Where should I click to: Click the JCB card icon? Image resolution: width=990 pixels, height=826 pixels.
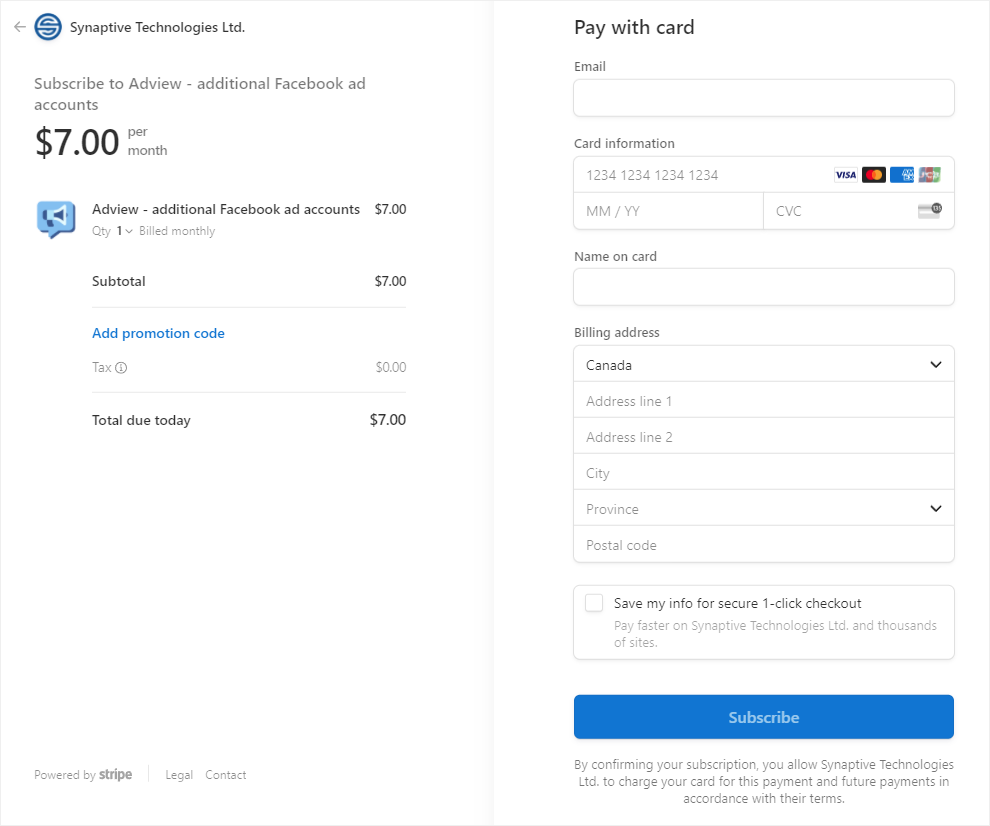(x=929, y=175)
